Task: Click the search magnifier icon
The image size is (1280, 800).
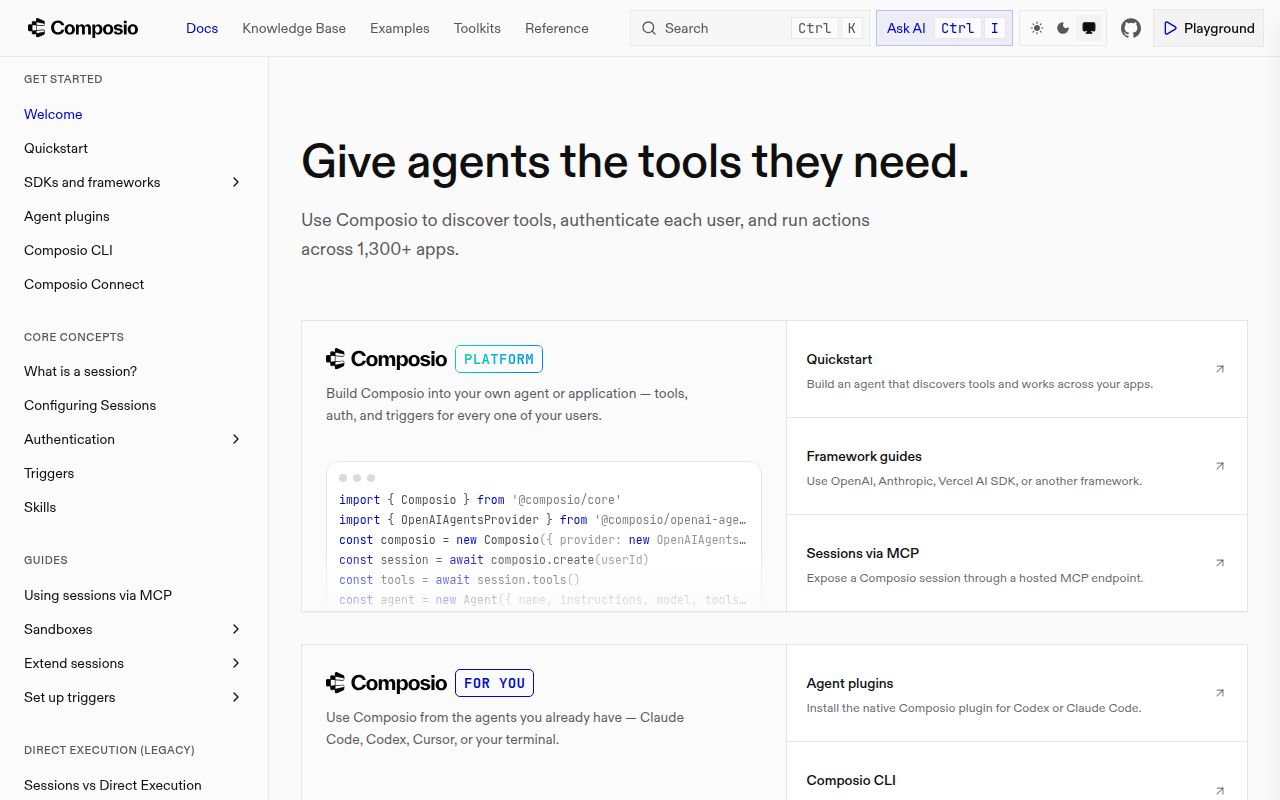Action: coord(649,28)
